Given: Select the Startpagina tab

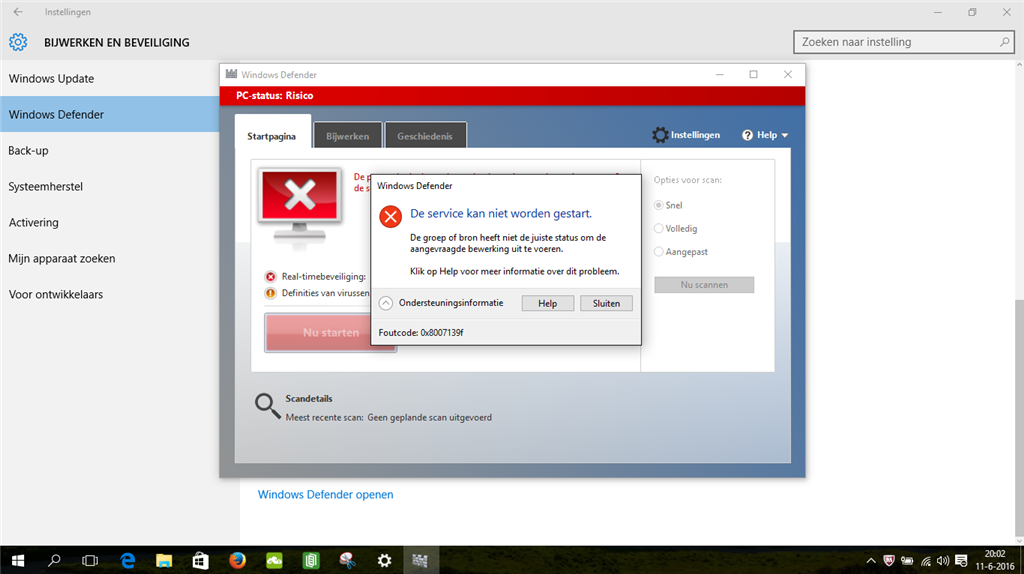Looking at the screenshot, I should (x=272, y=136).
